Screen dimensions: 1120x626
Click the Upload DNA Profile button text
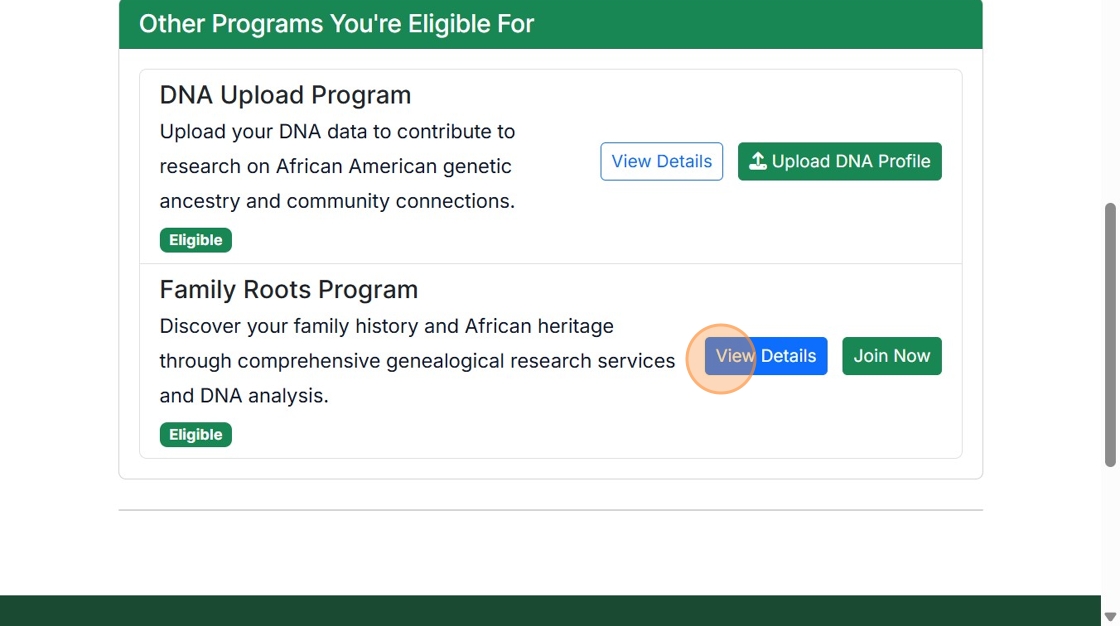(x=851, y=161)
